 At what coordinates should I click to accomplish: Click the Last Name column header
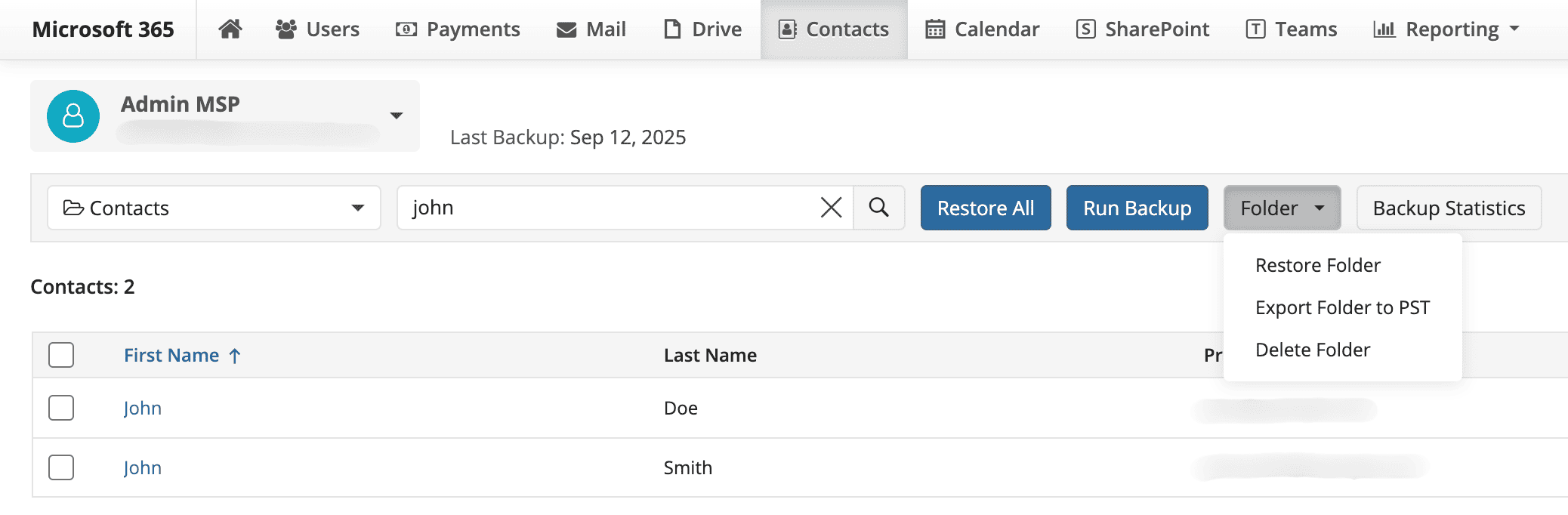click(x=710, y=355)
